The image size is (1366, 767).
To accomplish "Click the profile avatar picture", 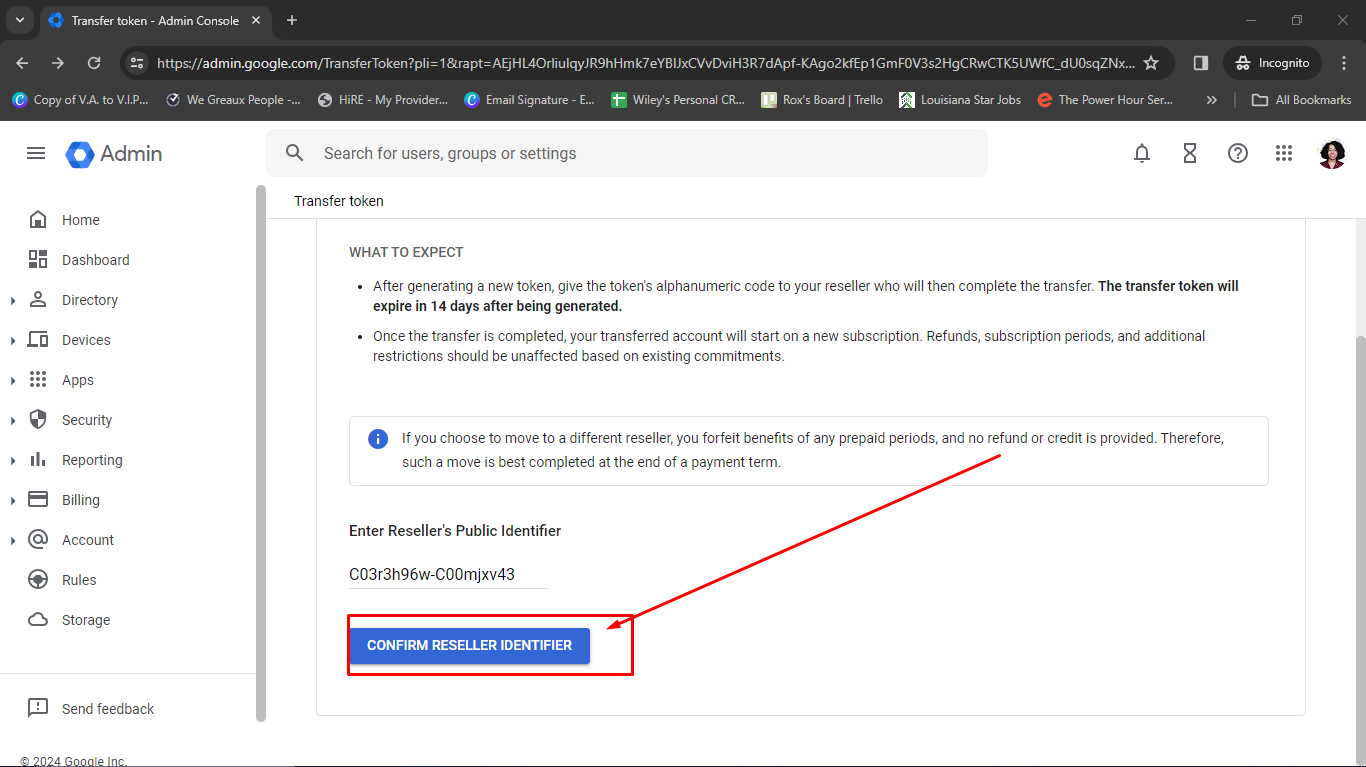I will pyautogui.click(x=1332, y=154).
